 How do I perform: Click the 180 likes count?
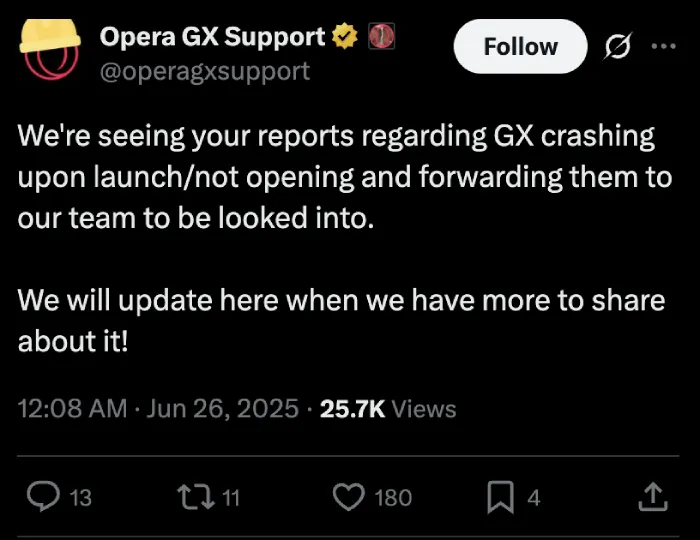click(393, 498)
